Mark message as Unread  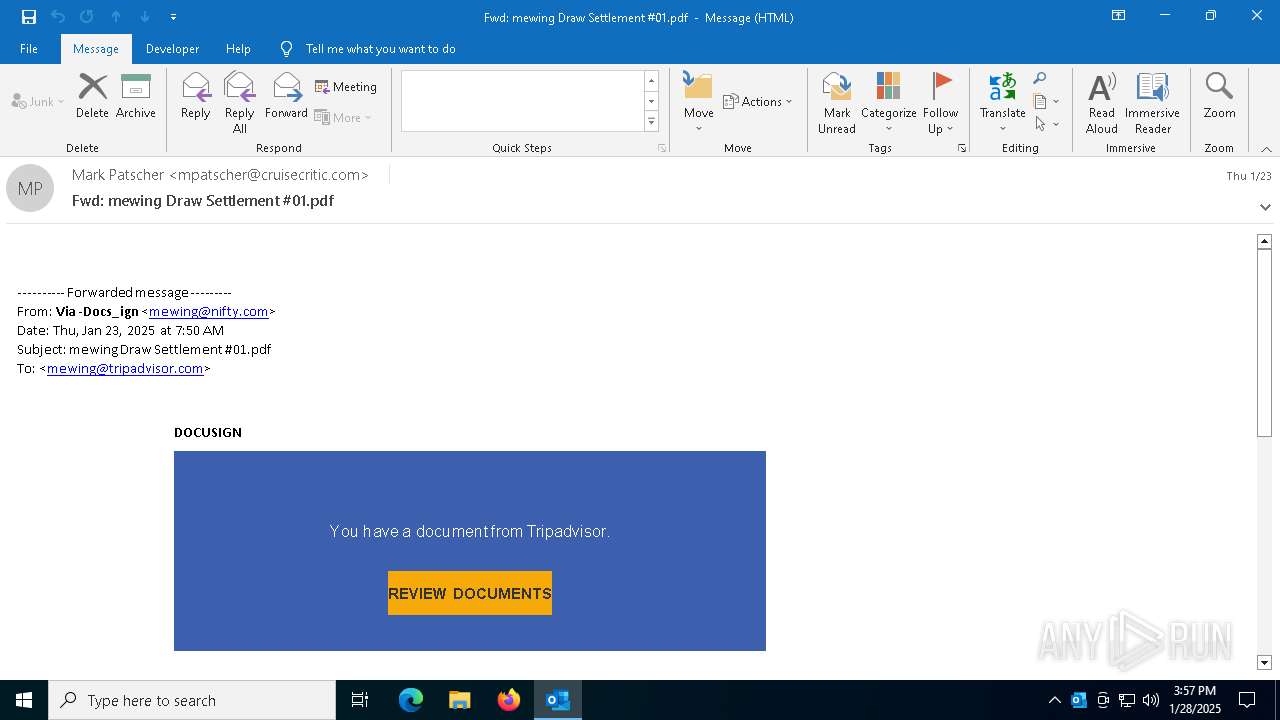(837, 102)
